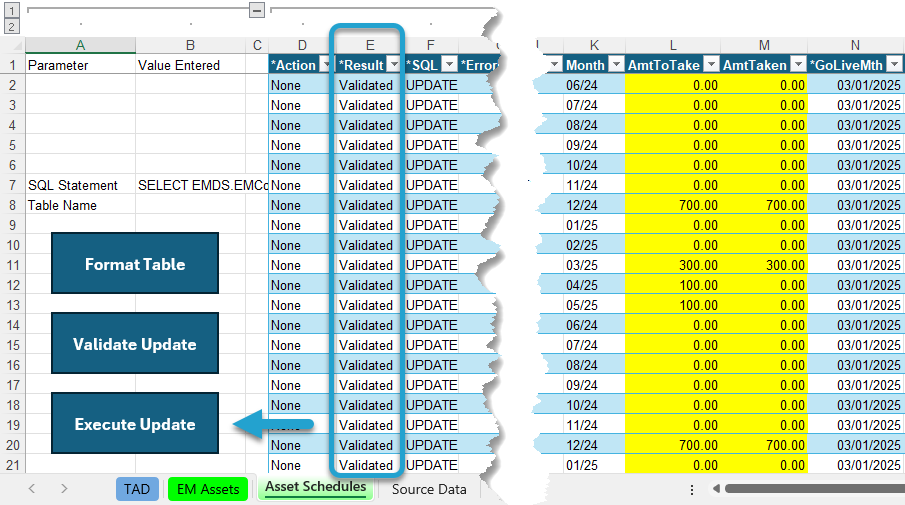Select the Asset Schedules sheet tab

pos(316,487)
